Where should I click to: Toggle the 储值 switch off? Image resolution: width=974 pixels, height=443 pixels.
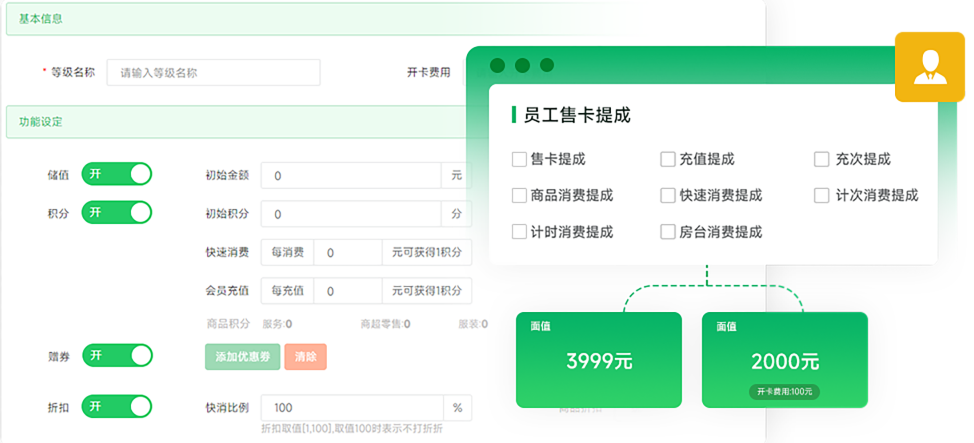pyautogui.click(x=117, y=174)
